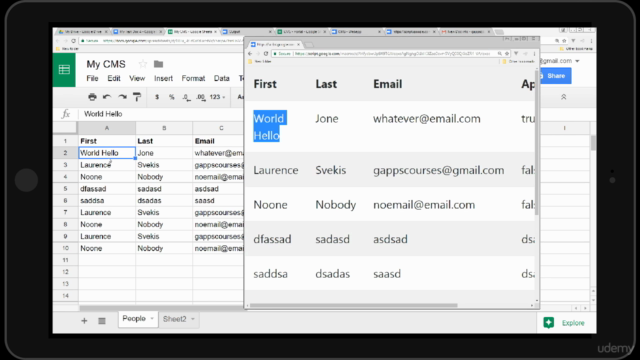Select cell A2 containing World Hello
640x360 pixels.
[107, 153]
